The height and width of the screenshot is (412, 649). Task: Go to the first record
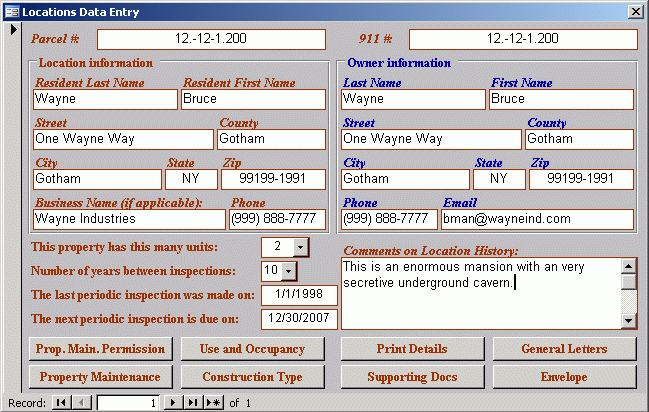[x=61, y=402]
